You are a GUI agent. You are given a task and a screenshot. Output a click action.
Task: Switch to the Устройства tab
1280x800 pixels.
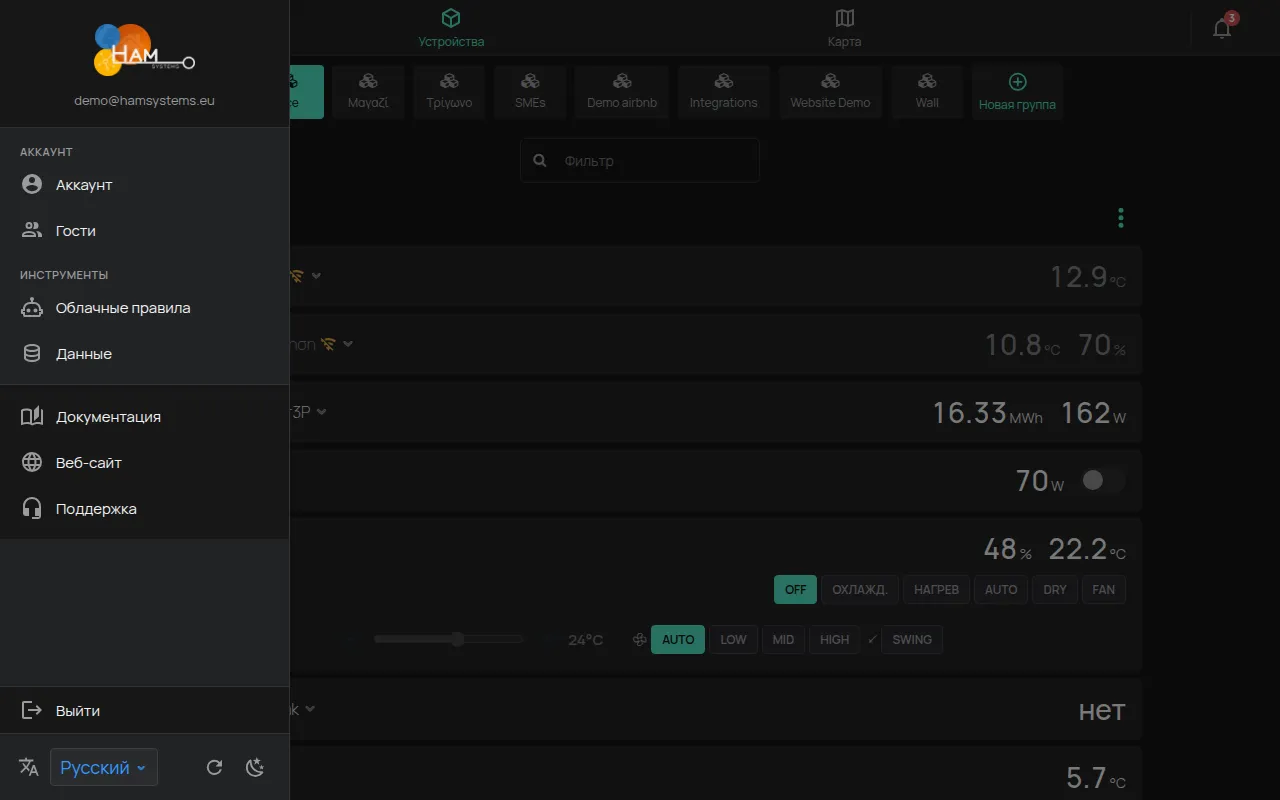(x=451, y=28)
